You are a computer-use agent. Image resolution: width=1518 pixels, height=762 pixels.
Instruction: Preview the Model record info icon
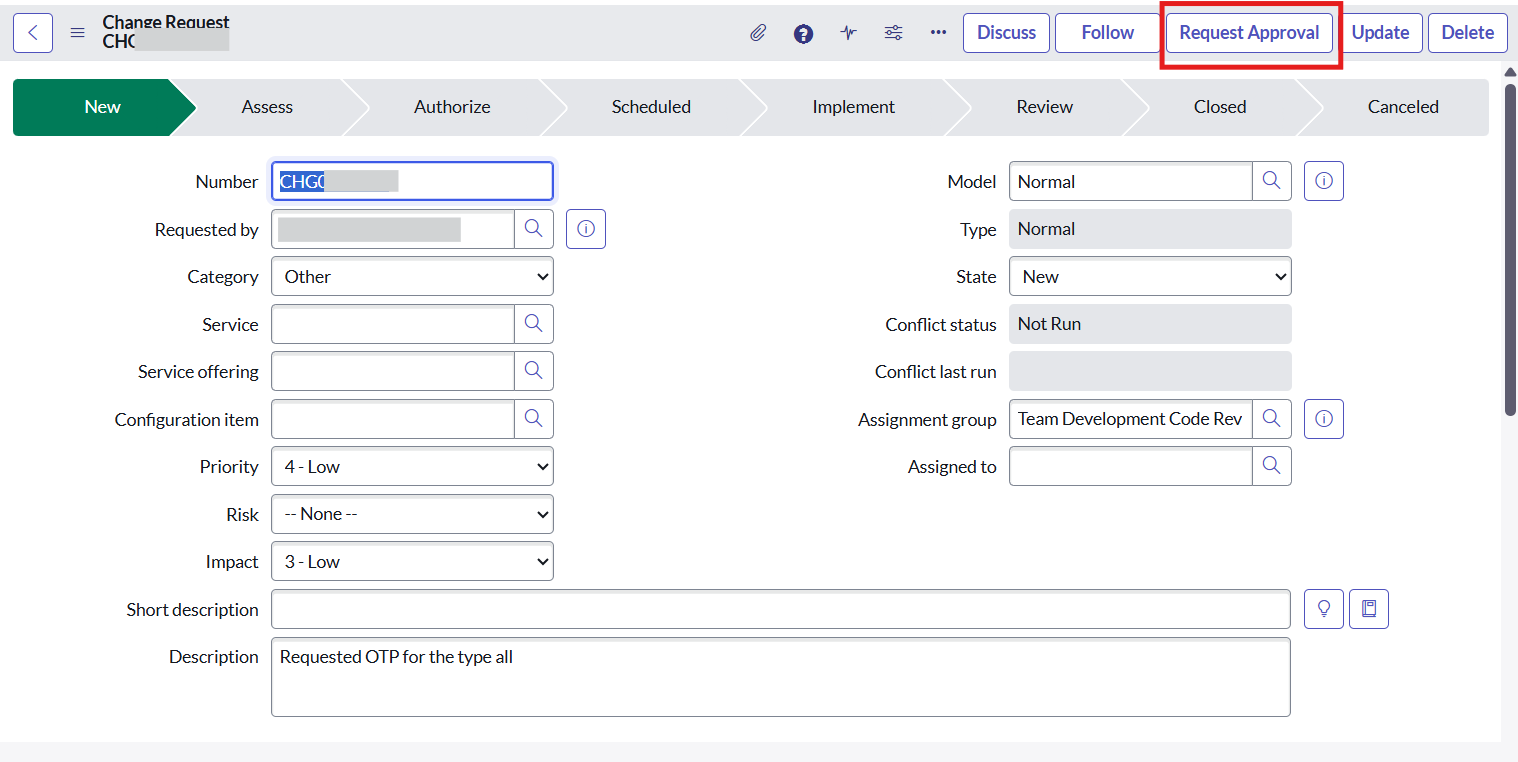[1324, 181]
